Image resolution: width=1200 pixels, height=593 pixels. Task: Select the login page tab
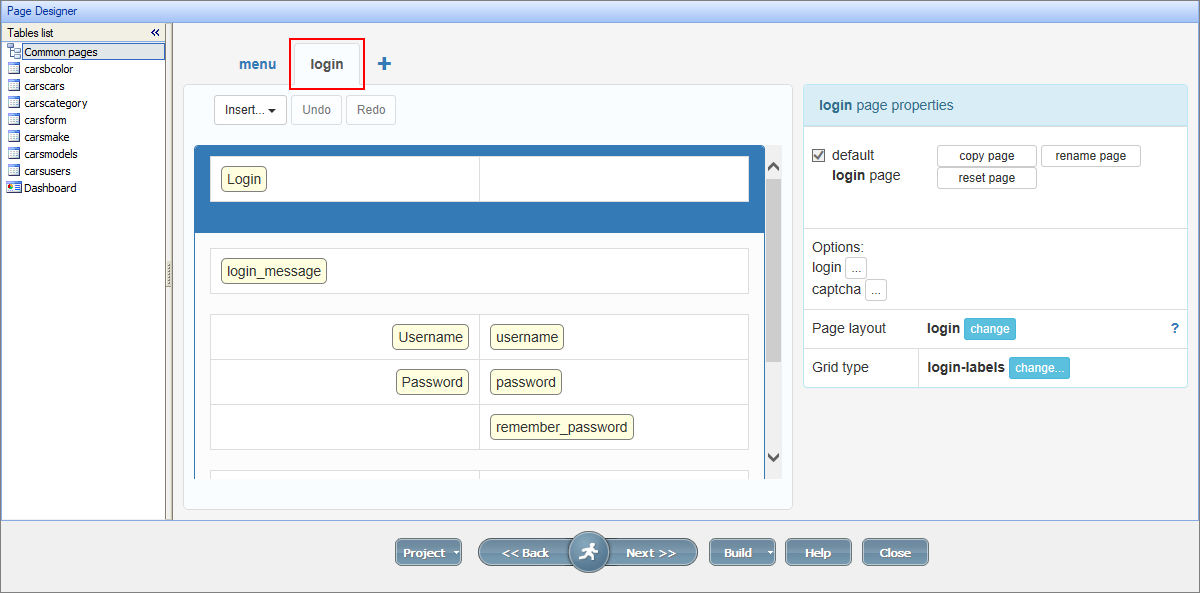tap(327, 63)
